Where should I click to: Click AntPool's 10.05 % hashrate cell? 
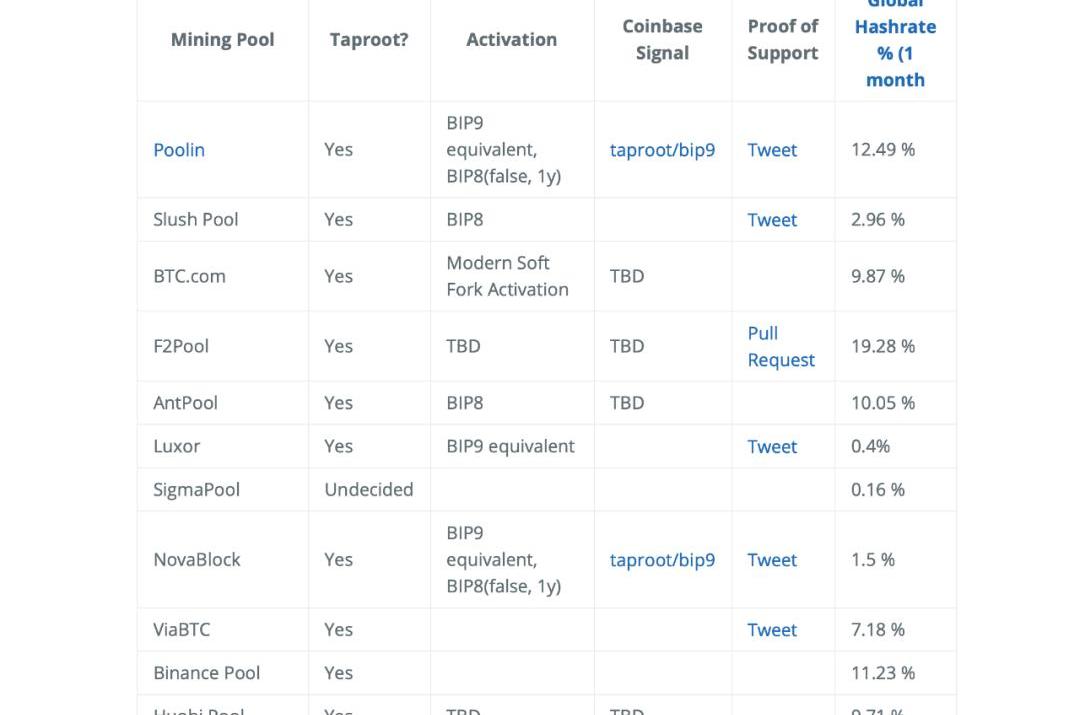pyautogui.click(x=882, y=403)
